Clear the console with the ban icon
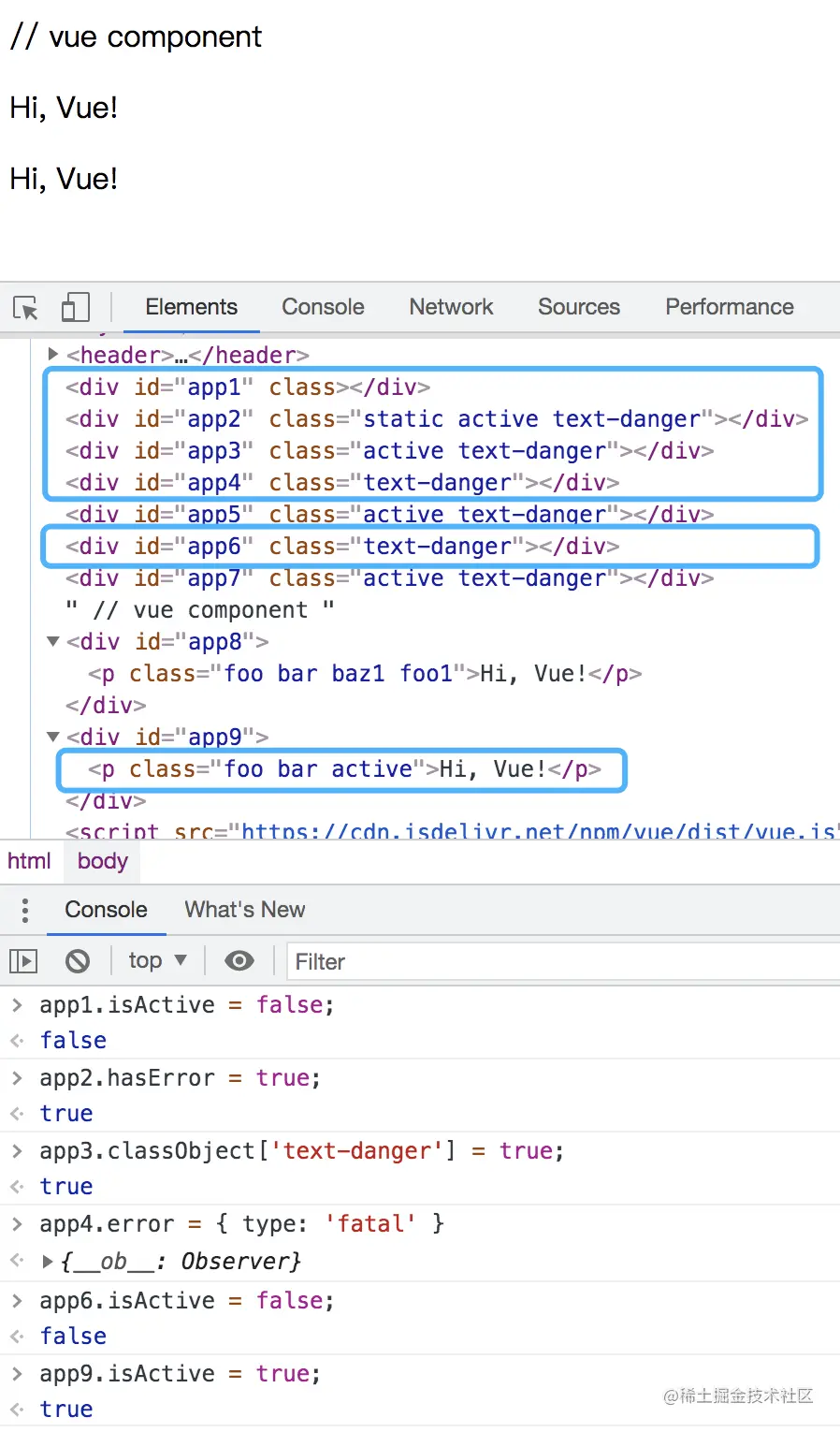Screen dimensions: 840x1432 (78, 960)
